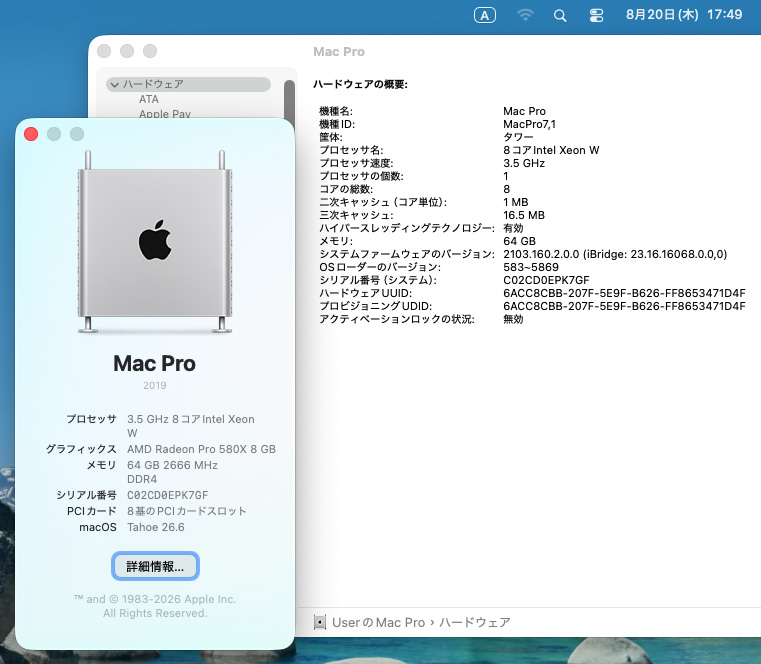
Task: Click 8基のPCIカードスロット text
Action: 187,511
